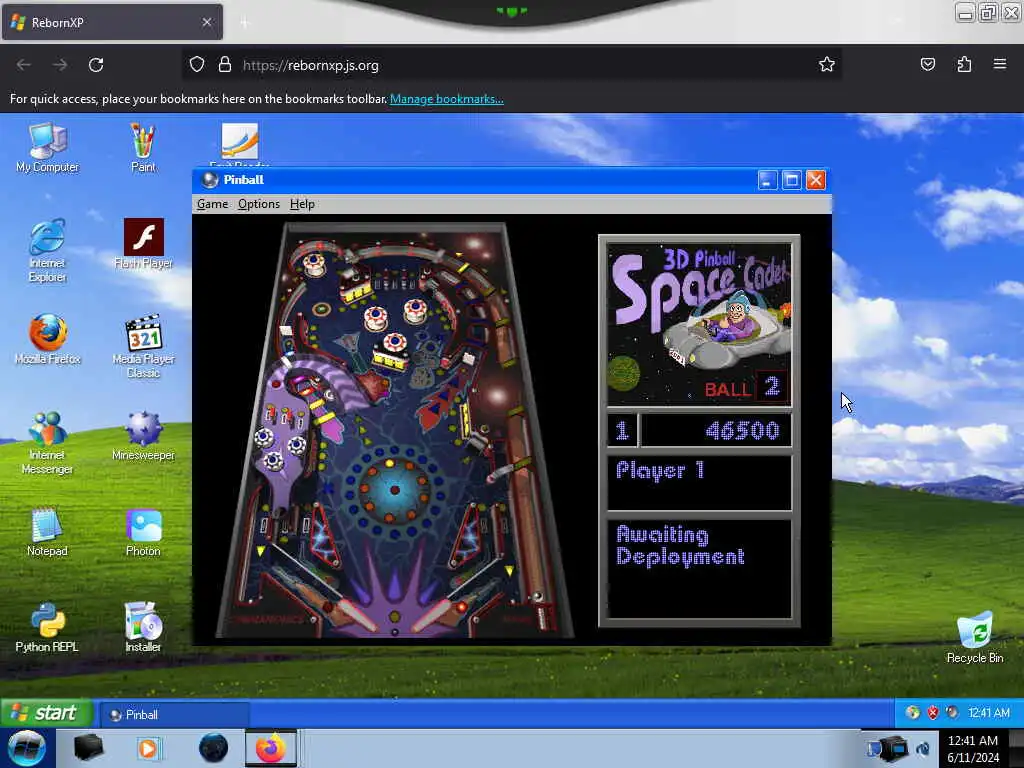Launch Paint from the desktop
This screenshot has height=768, width=1024.
[143, 148]
